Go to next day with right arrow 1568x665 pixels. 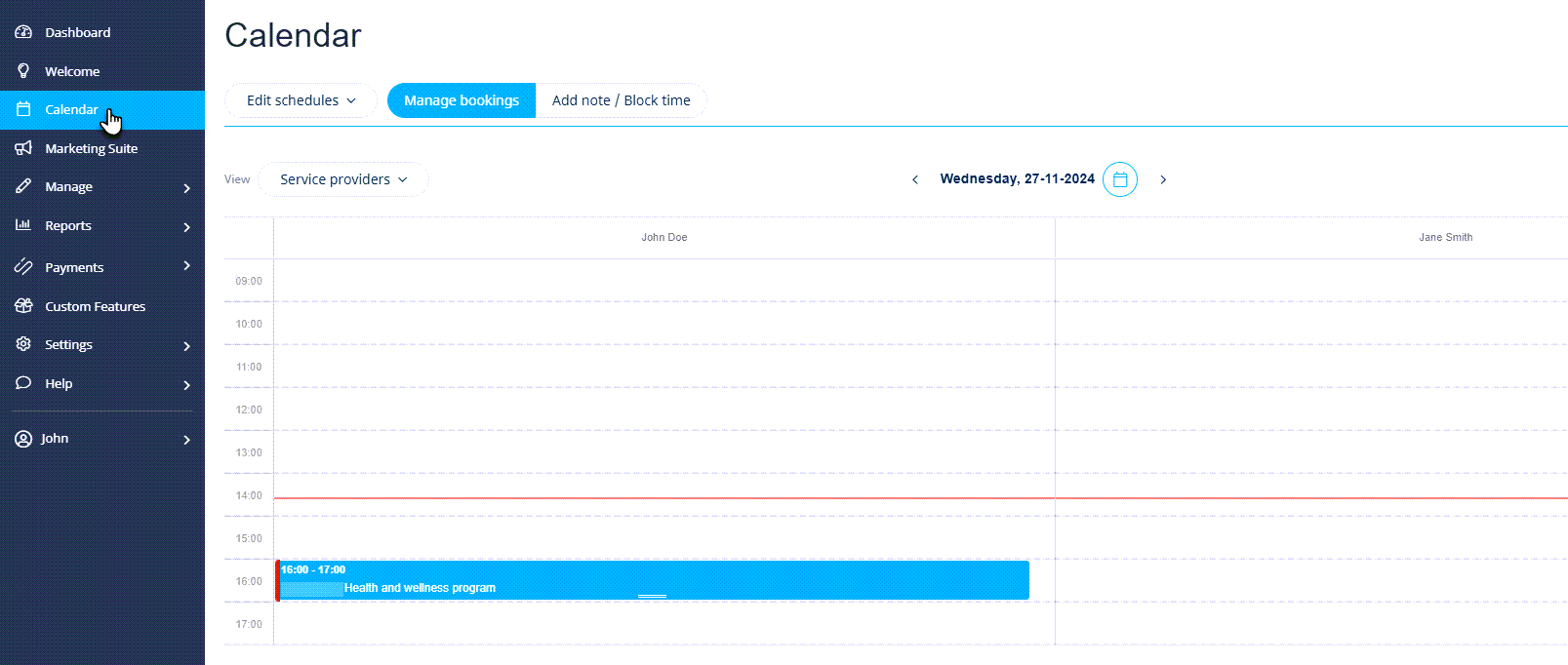point(1163,179)
